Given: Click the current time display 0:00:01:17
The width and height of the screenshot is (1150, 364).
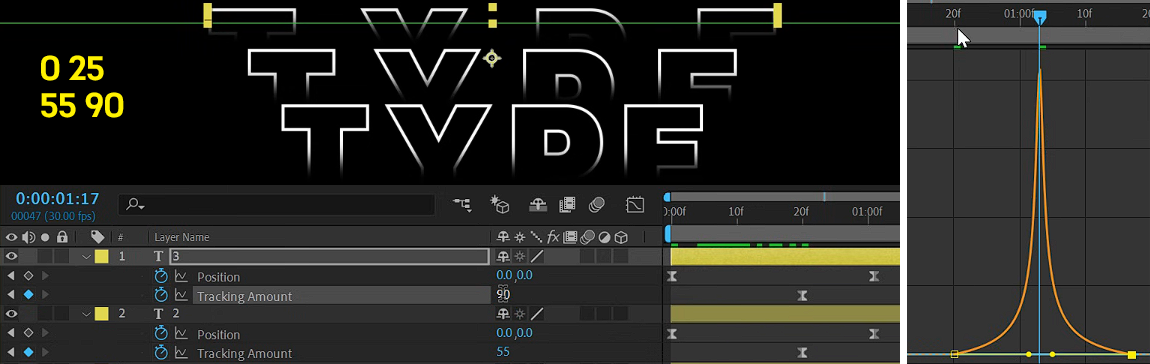Looking at the screenshot, I should click(57, 199).
